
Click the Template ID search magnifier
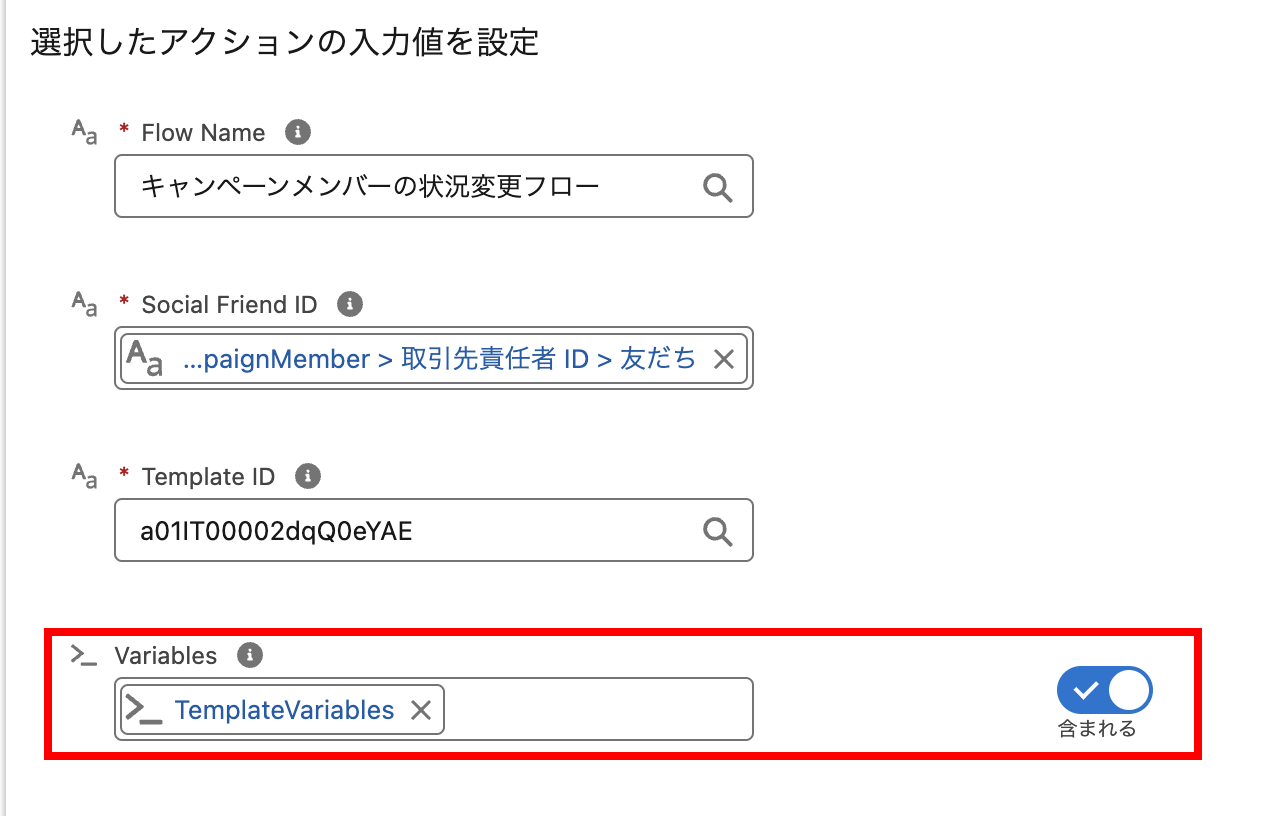[717, 531]
